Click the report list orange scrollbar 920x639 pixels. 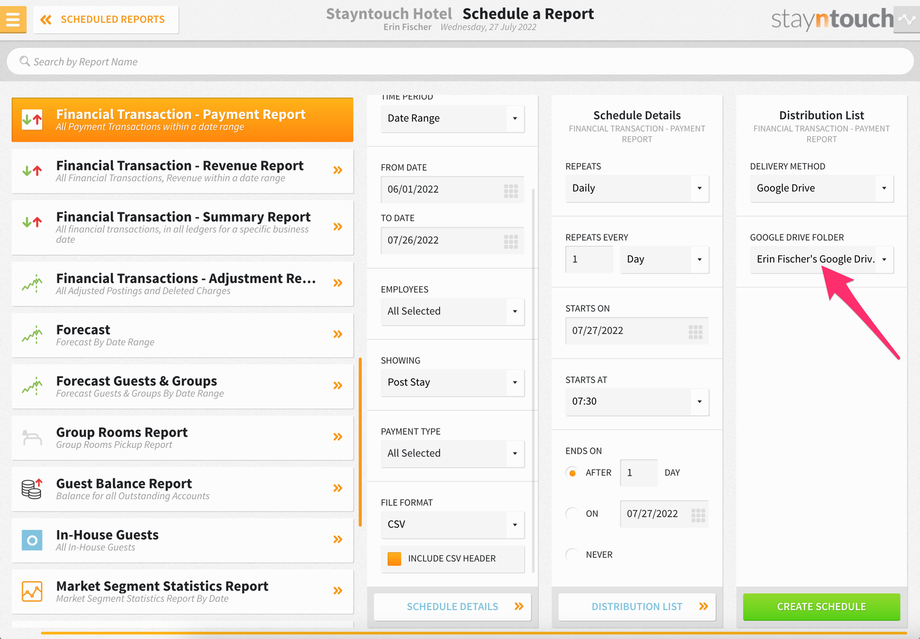click(360, 442)
